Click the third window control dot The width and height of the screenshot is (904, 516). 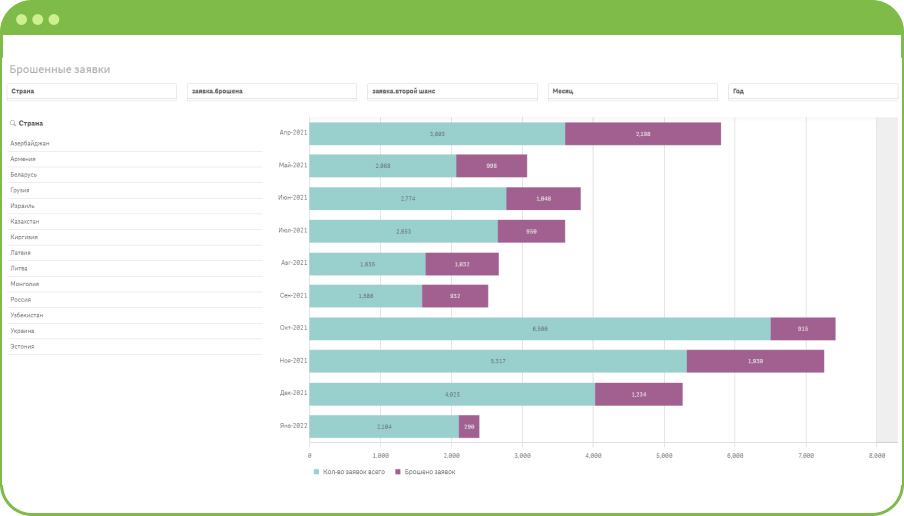click(53, 19)
